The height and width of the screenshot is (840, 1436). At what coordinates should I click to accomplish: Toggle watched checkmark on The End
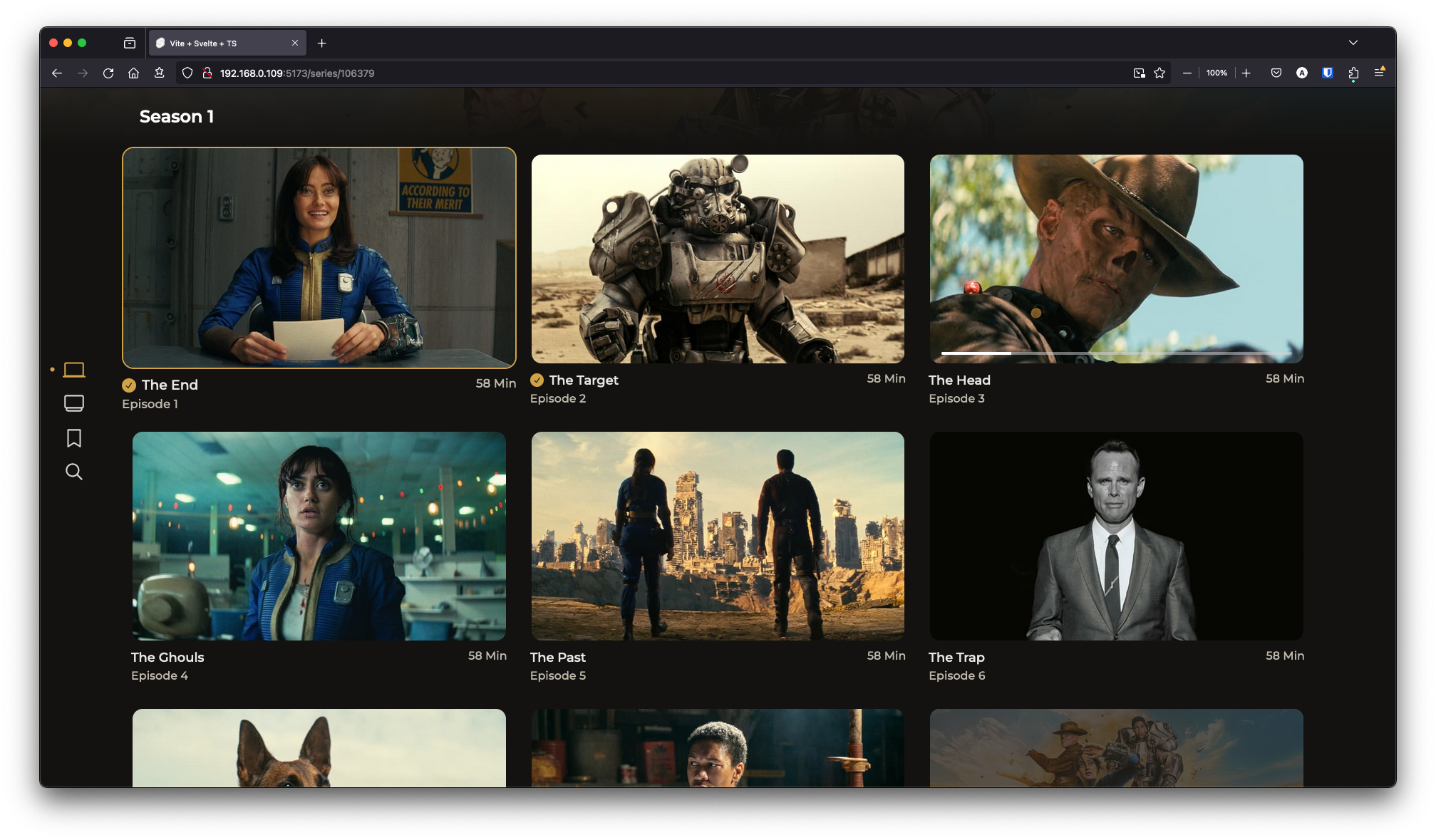tap(129, 385)
